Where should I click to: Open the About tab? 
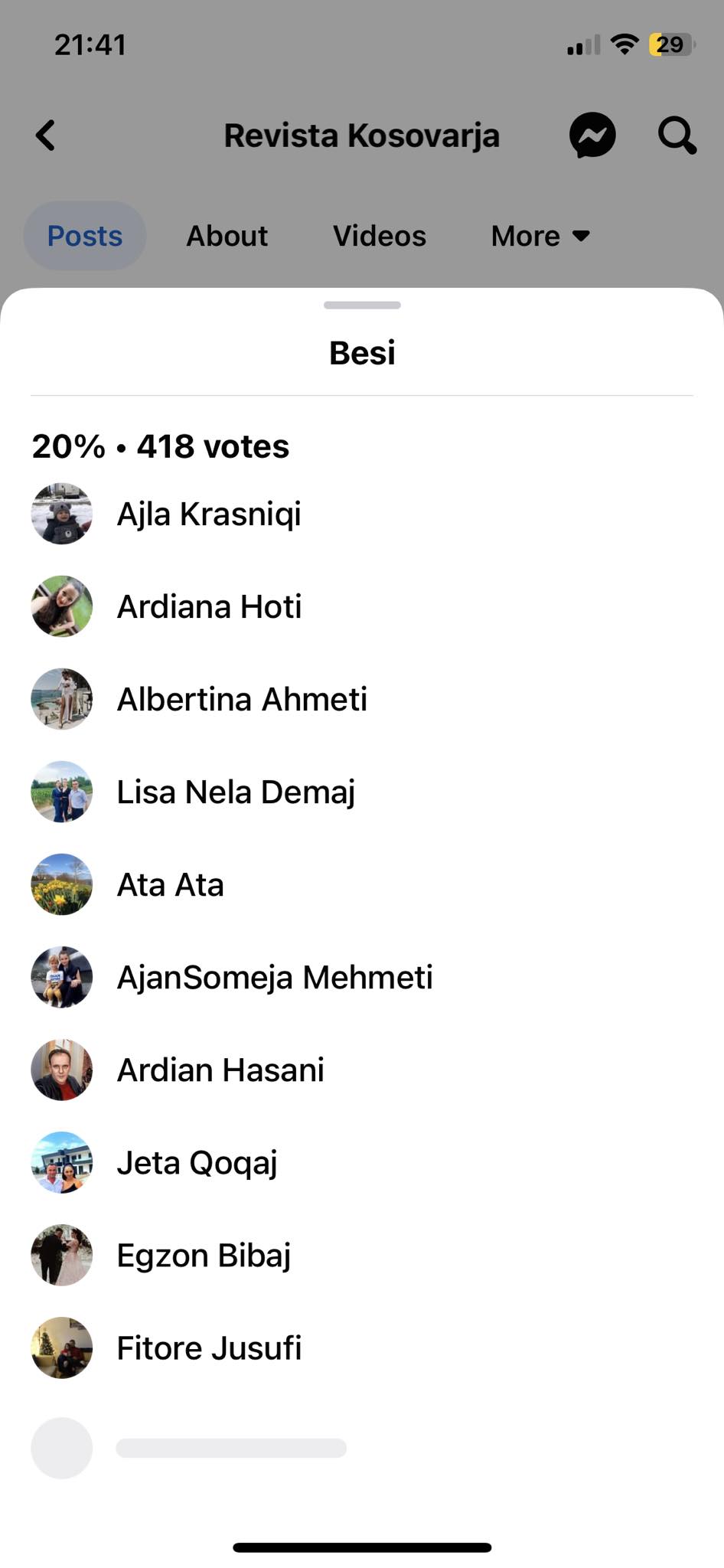coord(227,236)
